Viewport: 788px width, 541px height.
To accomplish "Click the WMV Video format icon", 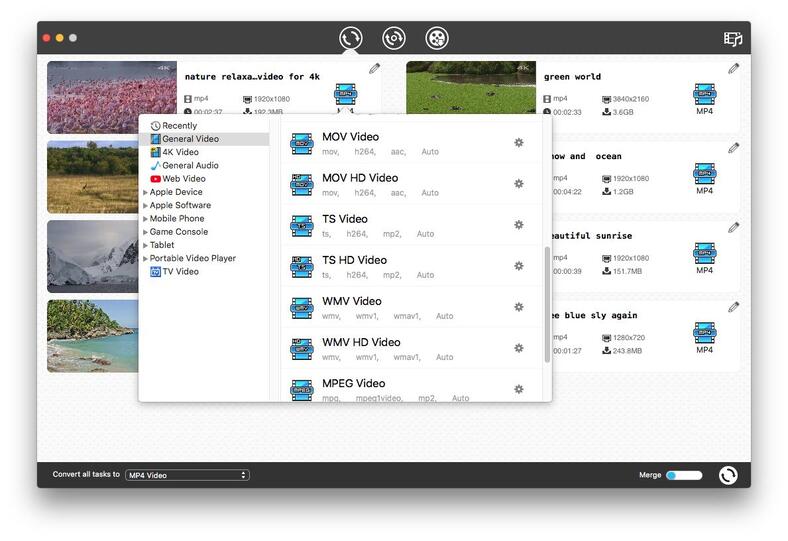I will click(302, 308).
